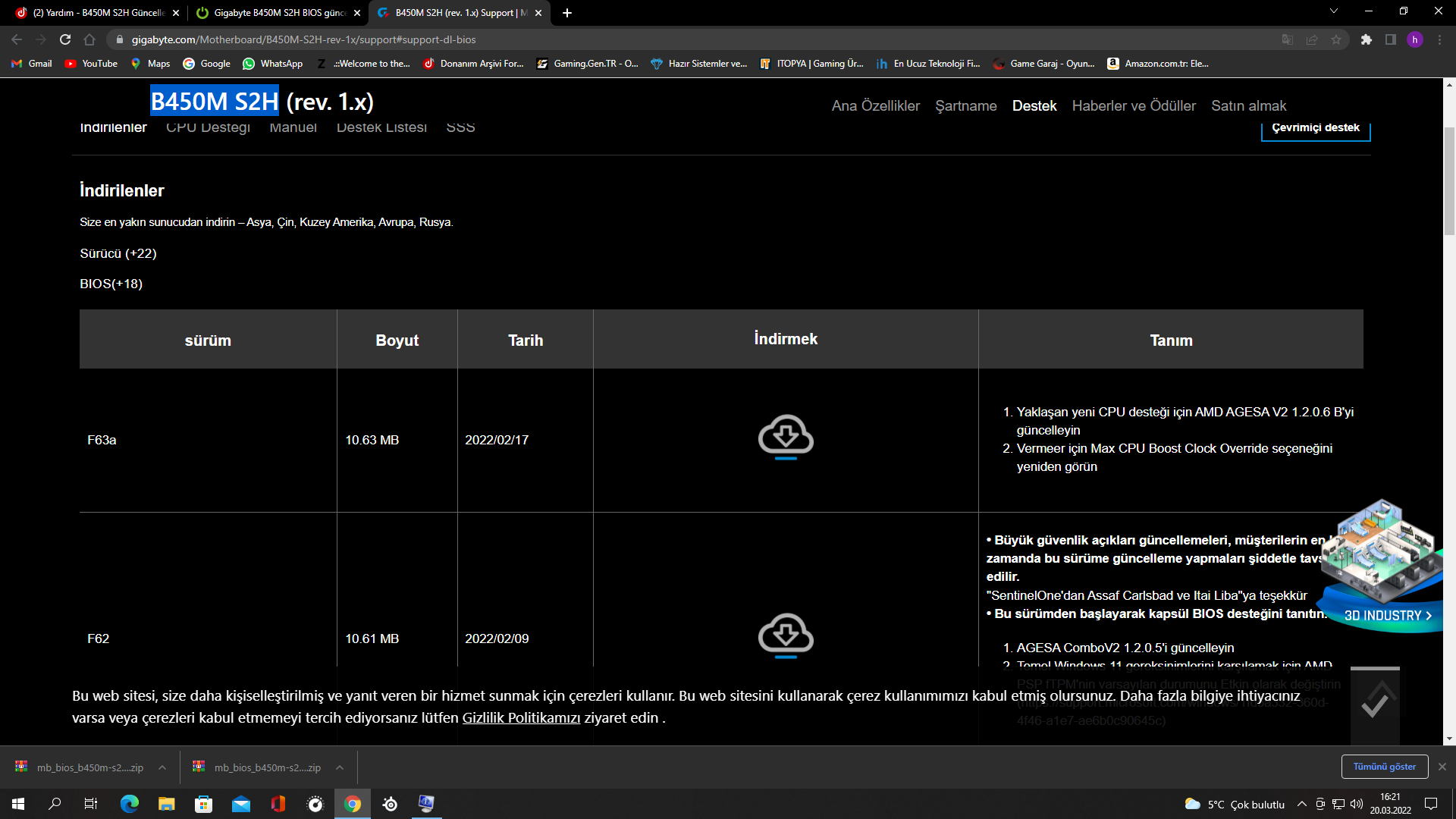Open WhatsApp bookmark
Image resolution: width=1456 pixels, height=819 pixels.
pyautogui.click(x=272, y=64)
